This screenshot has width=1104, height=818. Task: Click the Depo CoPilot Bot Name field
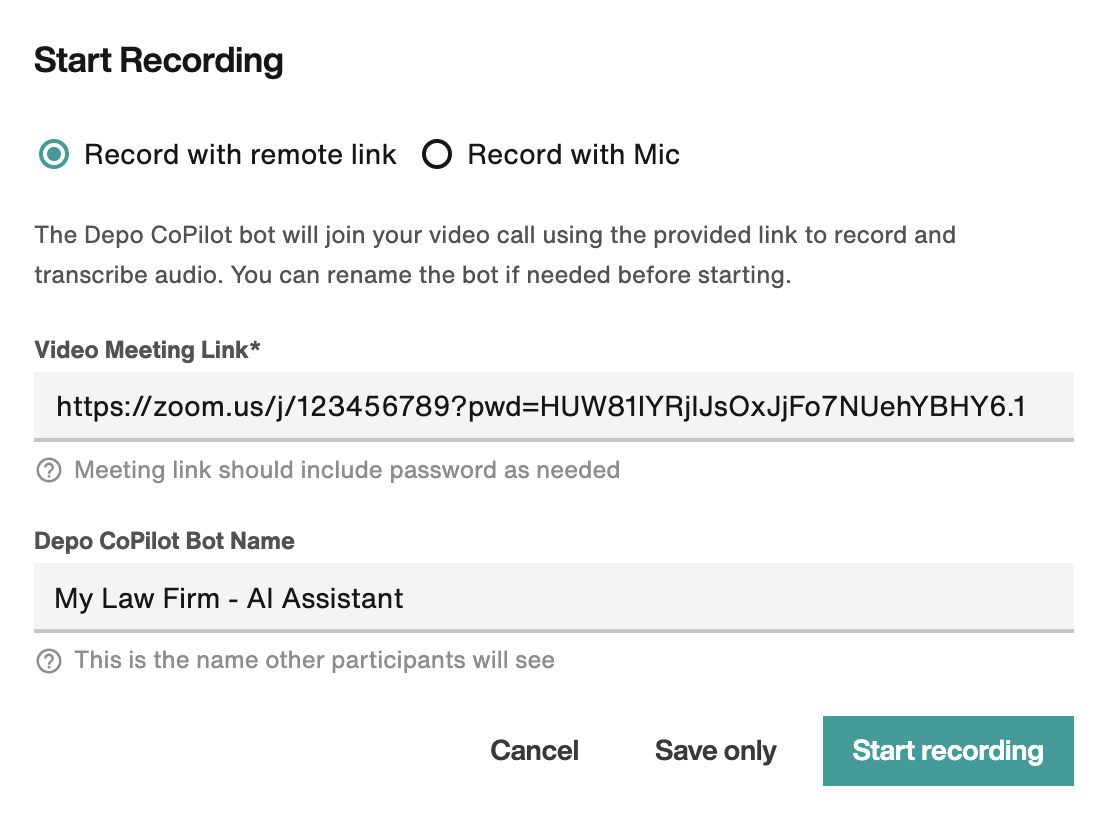pos(553,598)
